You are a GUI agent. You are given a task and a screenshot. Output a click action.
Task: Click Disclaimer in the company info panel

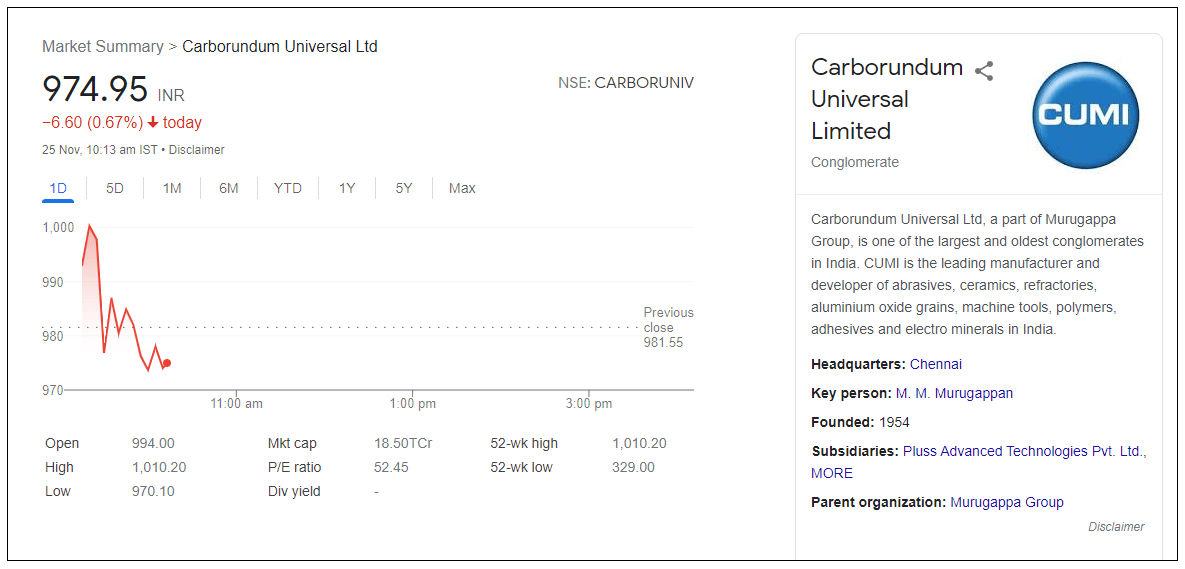[1116, 527]
